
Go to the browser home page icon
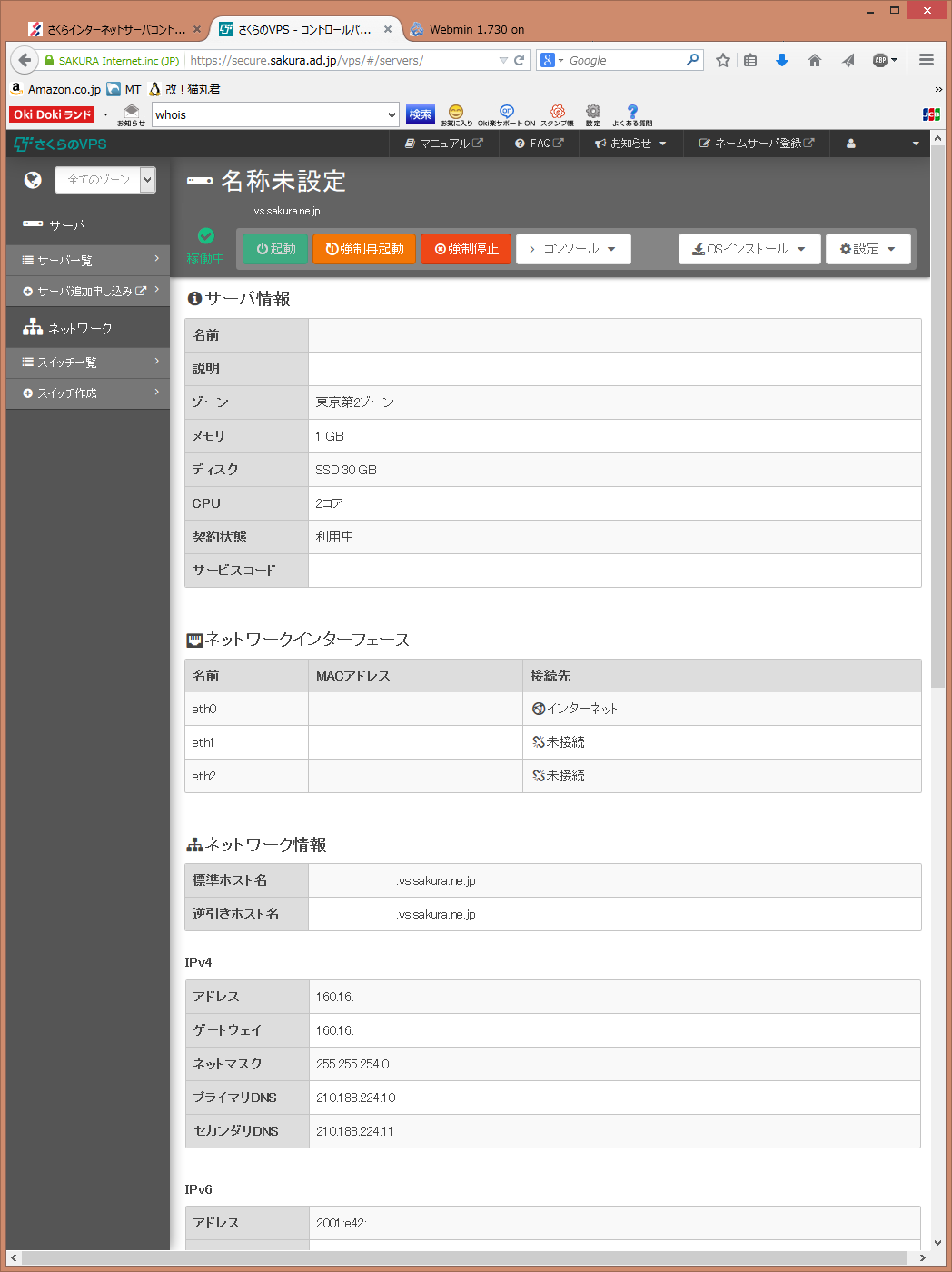coord(814,60)
